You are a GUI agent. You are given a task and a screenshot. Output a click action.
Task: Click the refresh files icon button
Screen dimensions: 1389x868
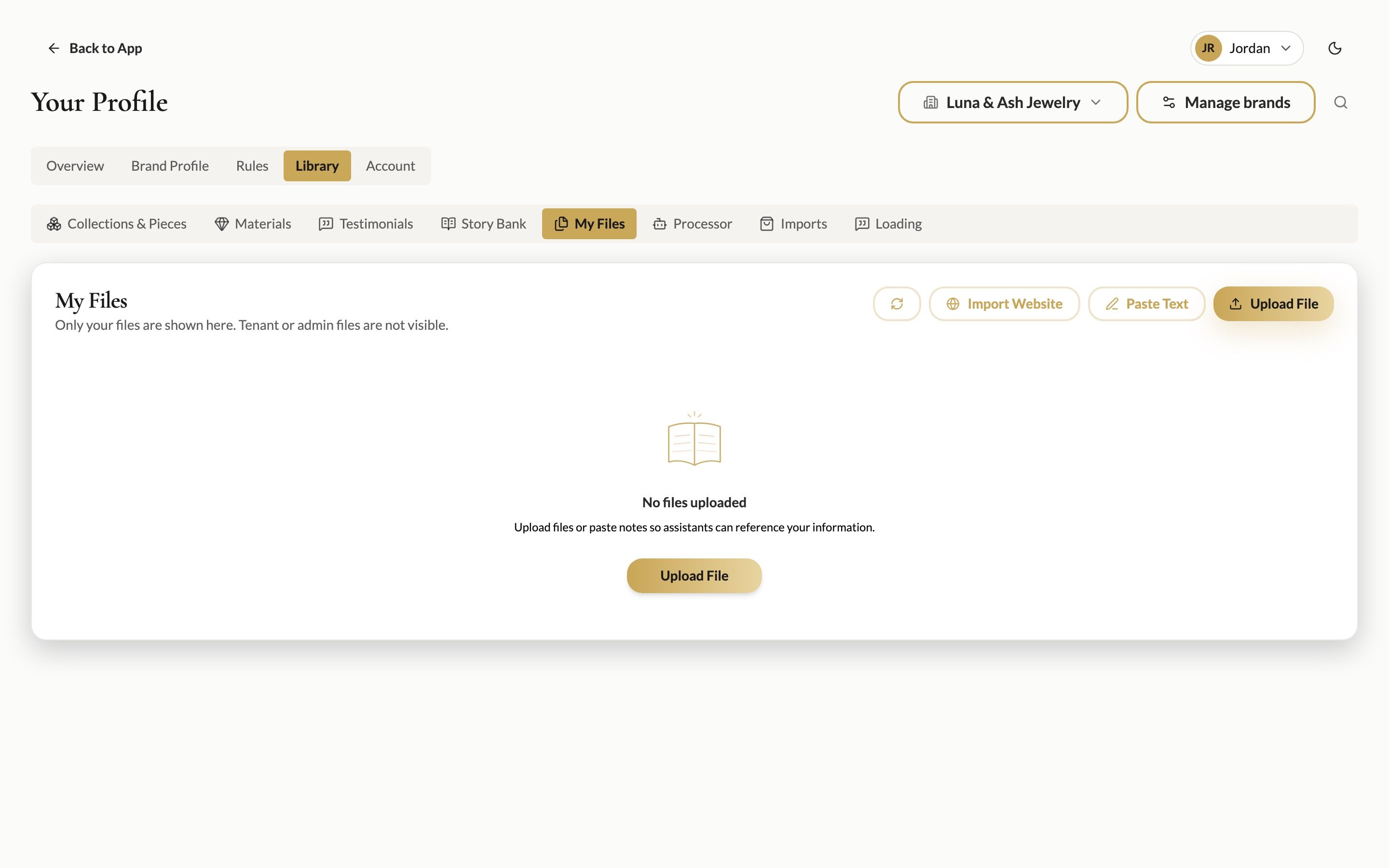pos(897,304)
